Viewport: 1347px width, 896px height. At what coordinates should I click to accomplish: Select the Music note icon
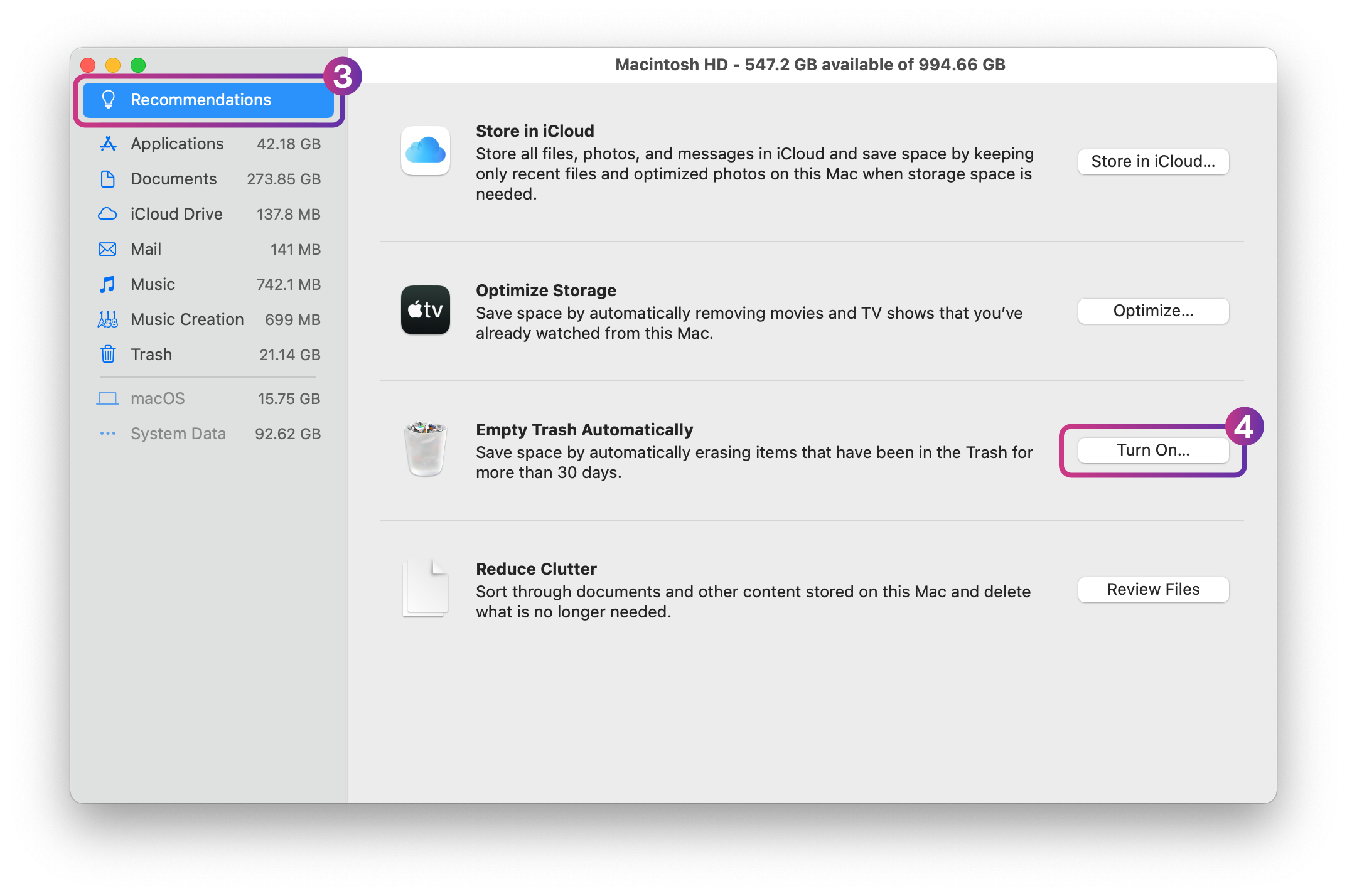(x=108, y=284)
